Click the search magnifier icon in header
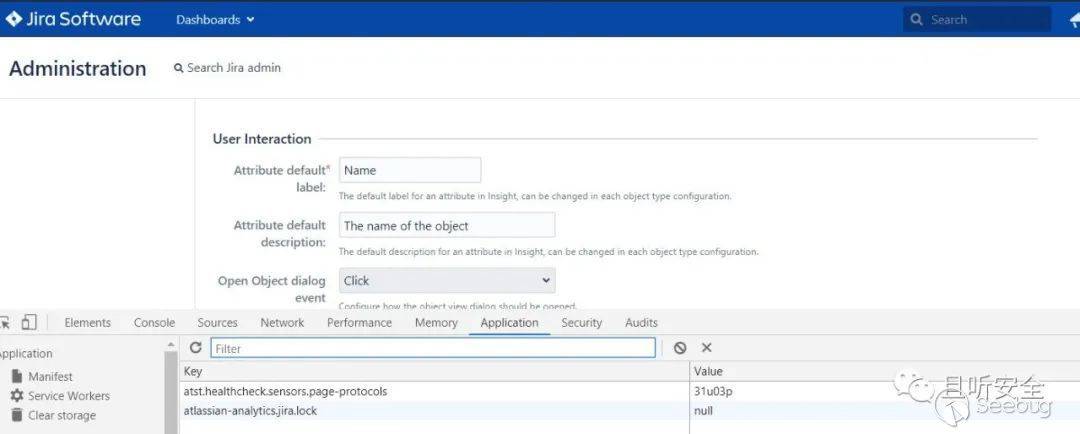The image size is (1080, 434). 917,20
